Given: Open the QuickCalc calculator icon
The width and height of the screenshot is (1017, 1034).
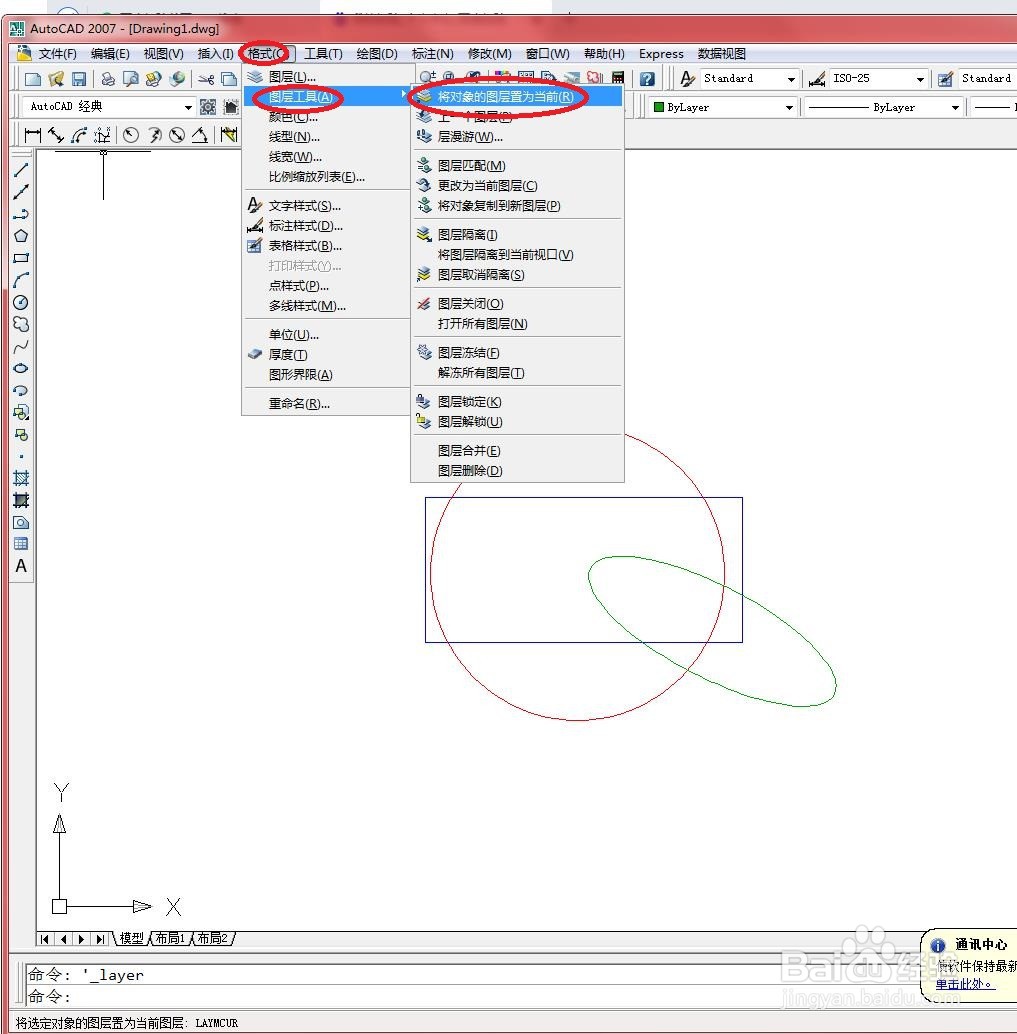Looking at the screenshot, I should (x=618, y=78).
